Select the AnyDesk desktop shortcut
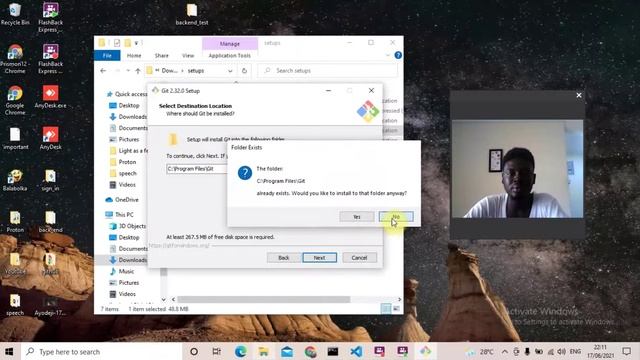Image resolution: width=640 pixels, height=360 pixels. [50, 139]
